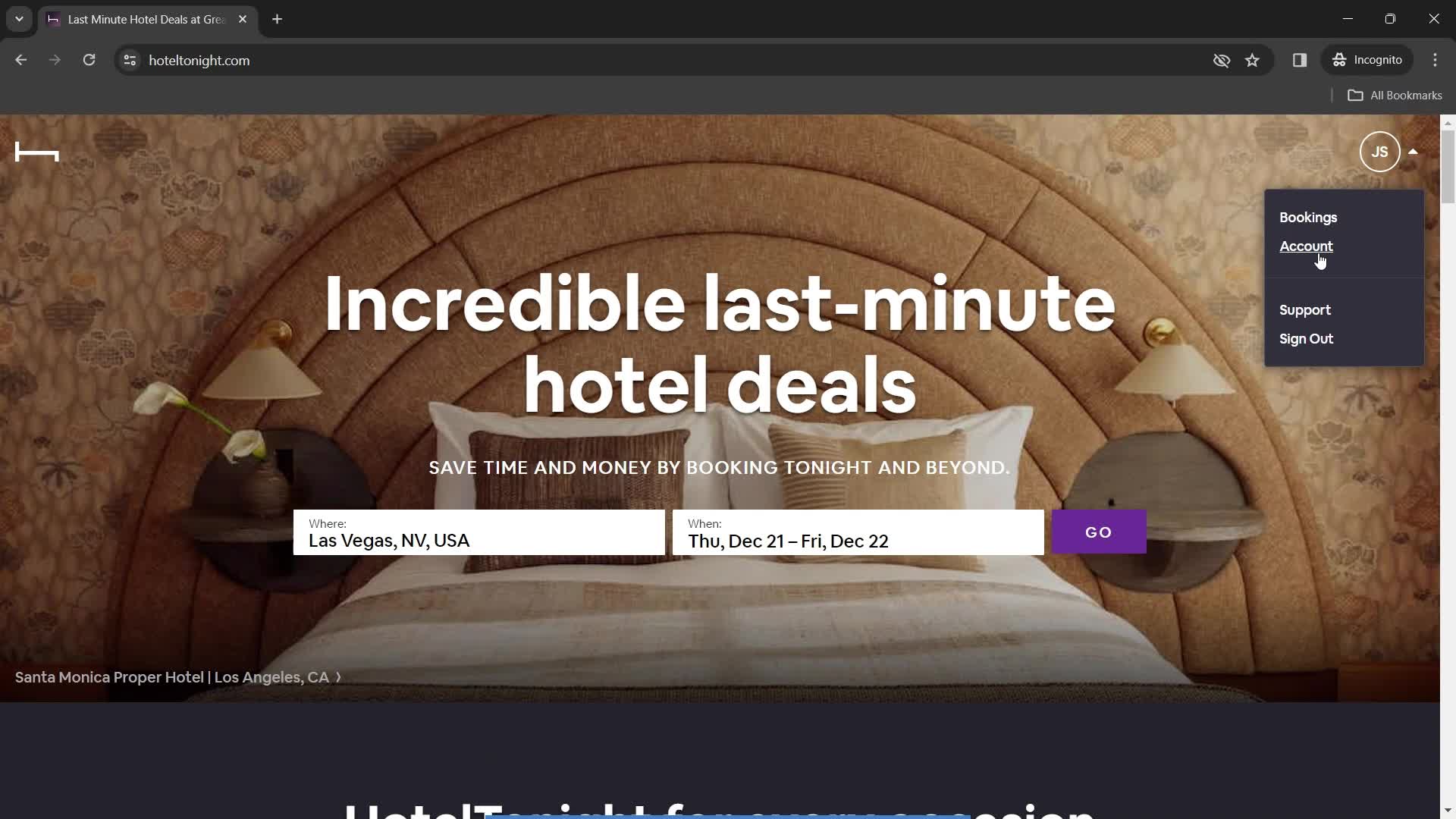
Task: Click the new browser tab plus icon
Action: [x=278, y=19]
